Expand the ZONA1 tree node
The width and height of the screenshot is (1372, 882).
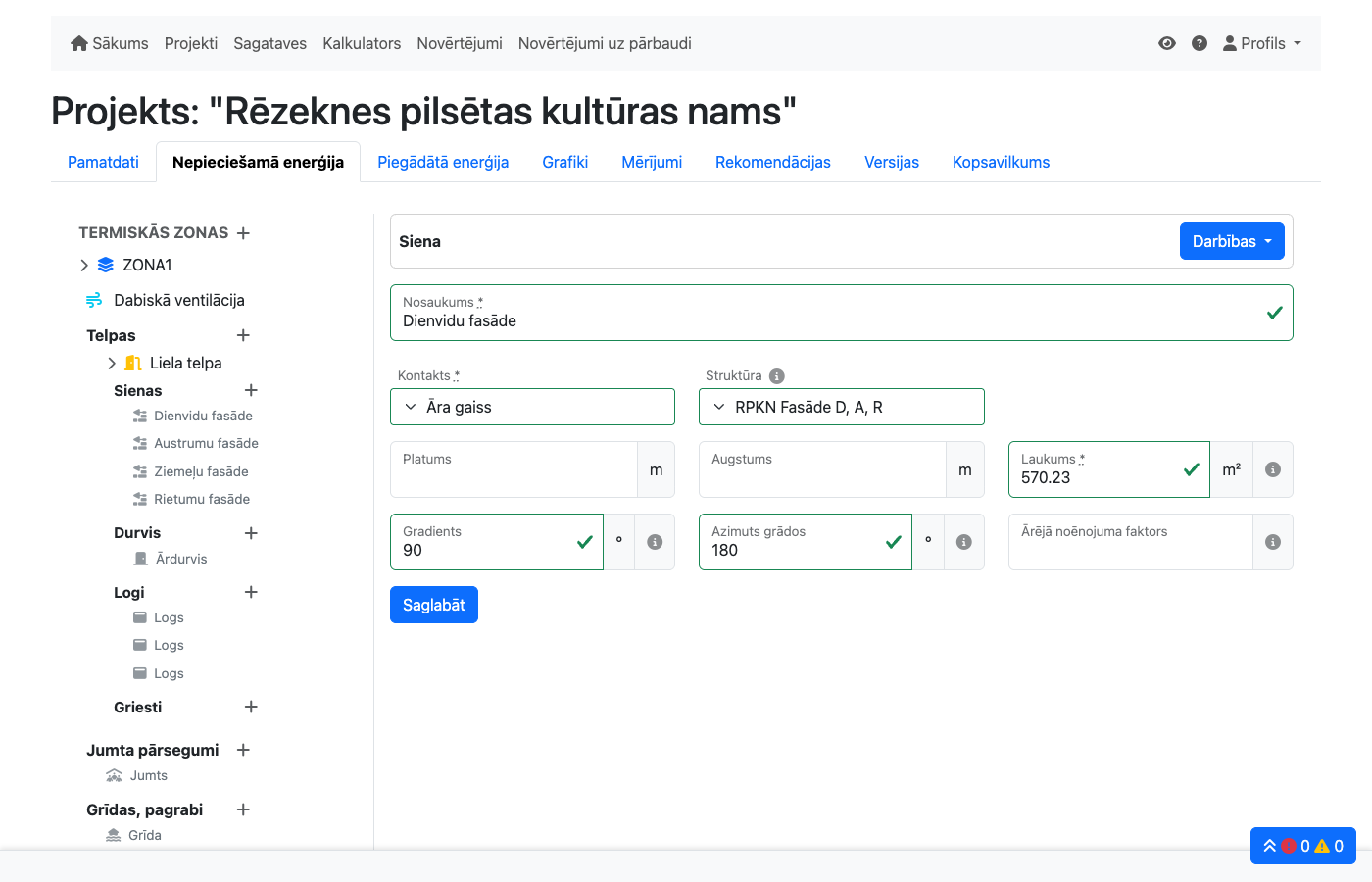click(x=84, y=266)
